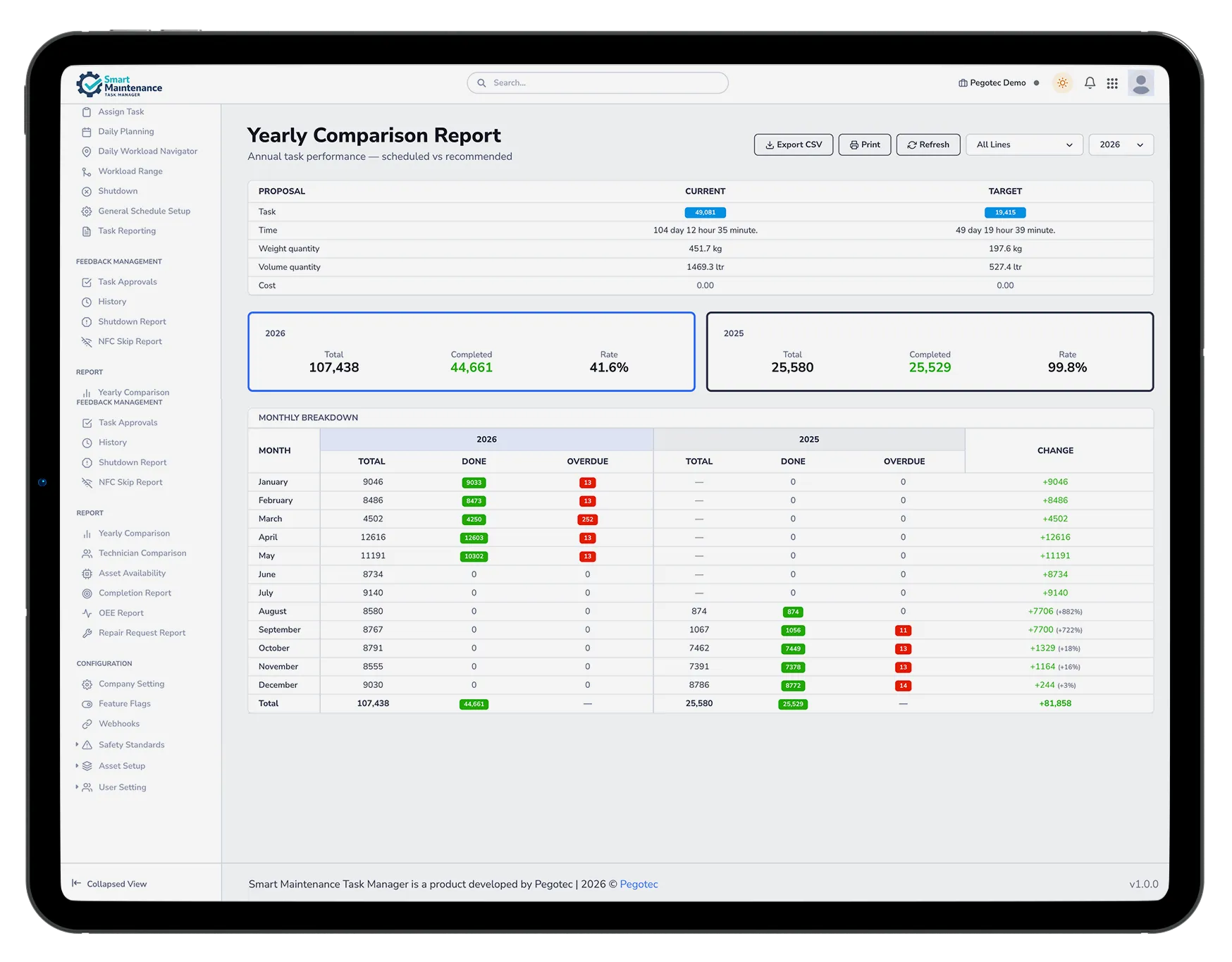Print the yearly comparison report

865,144
